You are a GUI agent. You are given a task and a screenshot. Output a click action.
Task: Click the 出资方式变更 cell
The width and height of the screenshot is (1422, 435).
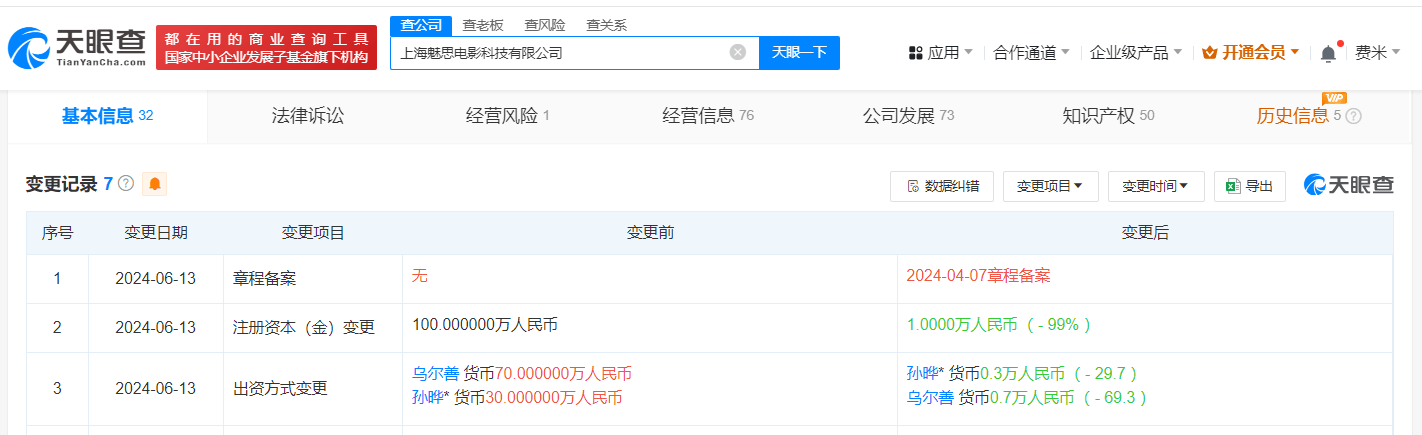313,389
